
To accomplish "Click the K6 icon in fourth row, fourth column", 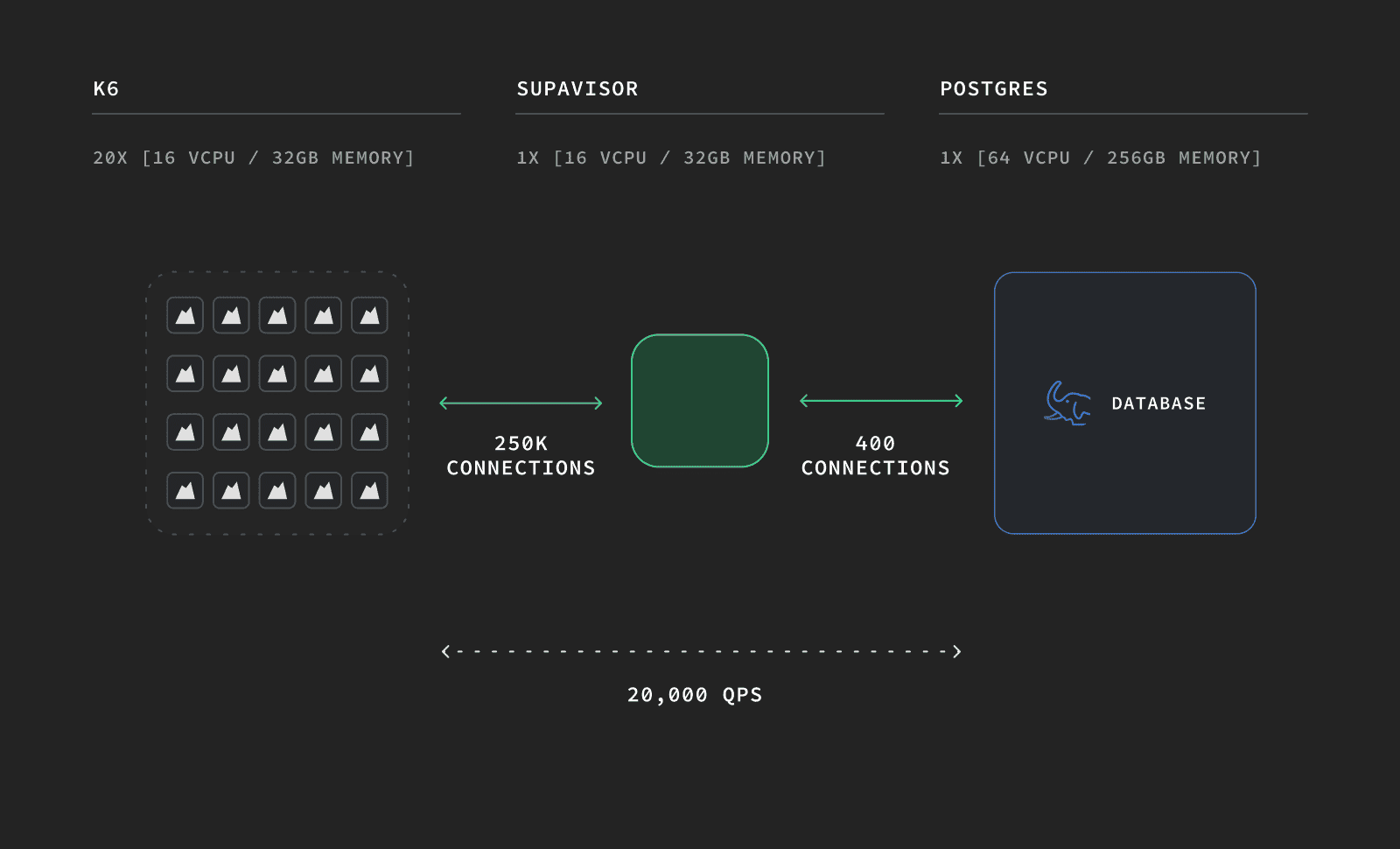I will pyautogui.click(x=324, y=490).
